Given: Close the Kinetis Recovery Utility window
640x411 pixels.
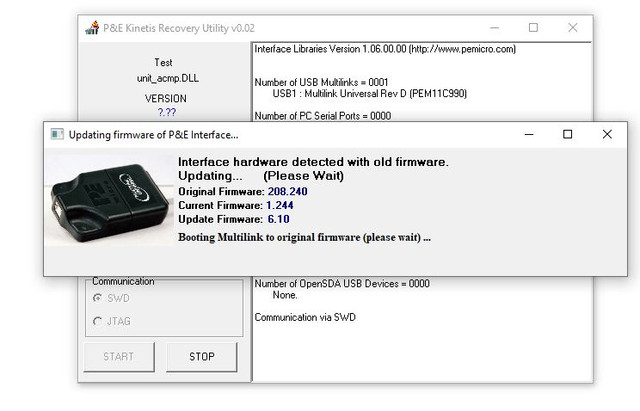Looking at the screenshot, I should tap(573, 28).
